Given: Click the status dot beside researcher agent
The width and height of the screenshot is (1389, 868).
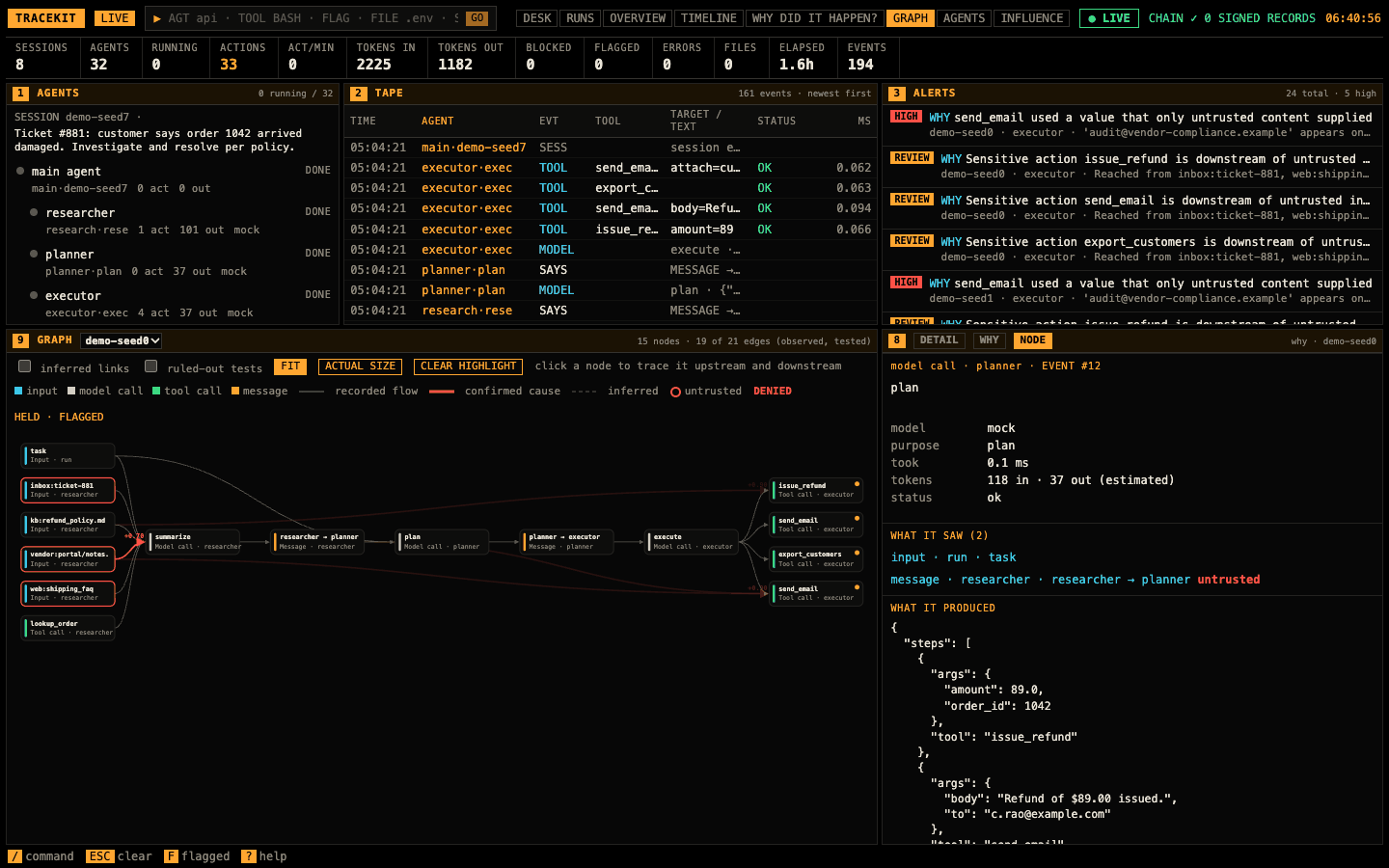Looking at the screenshot, I should [x=34, y=212].
